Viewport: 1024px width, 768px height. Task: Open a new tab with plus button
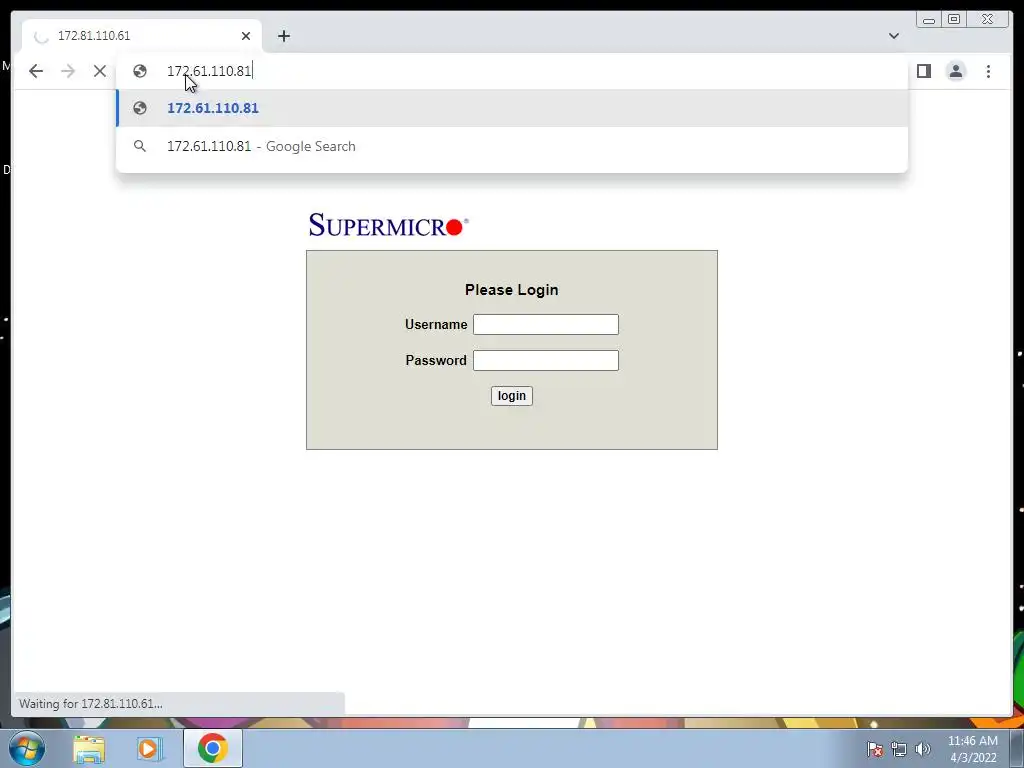pyautogui.click(x=283, y=36)
